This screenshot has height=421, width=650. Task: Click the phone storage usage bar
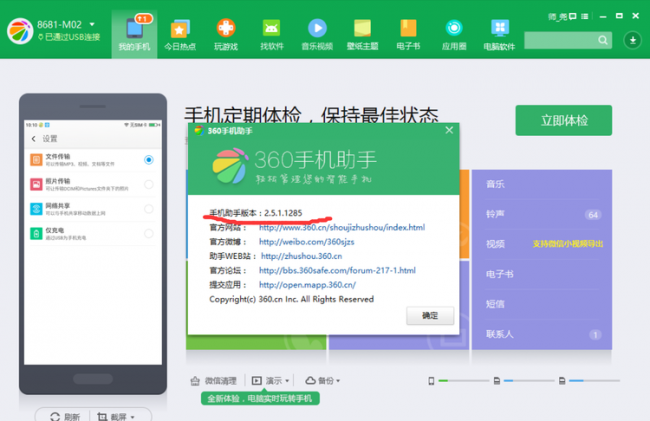(x=464, y=380)
